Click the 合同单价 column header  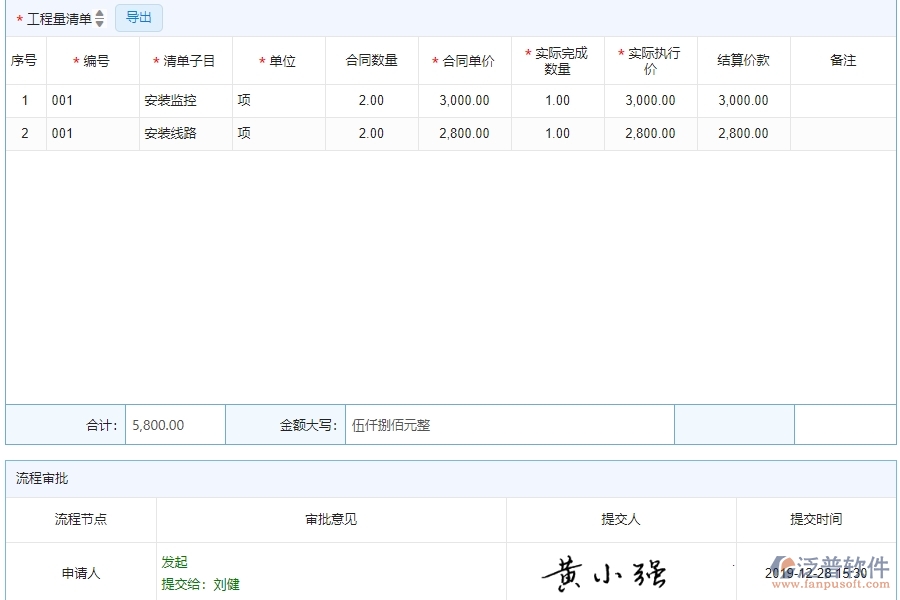pos(465,60)
